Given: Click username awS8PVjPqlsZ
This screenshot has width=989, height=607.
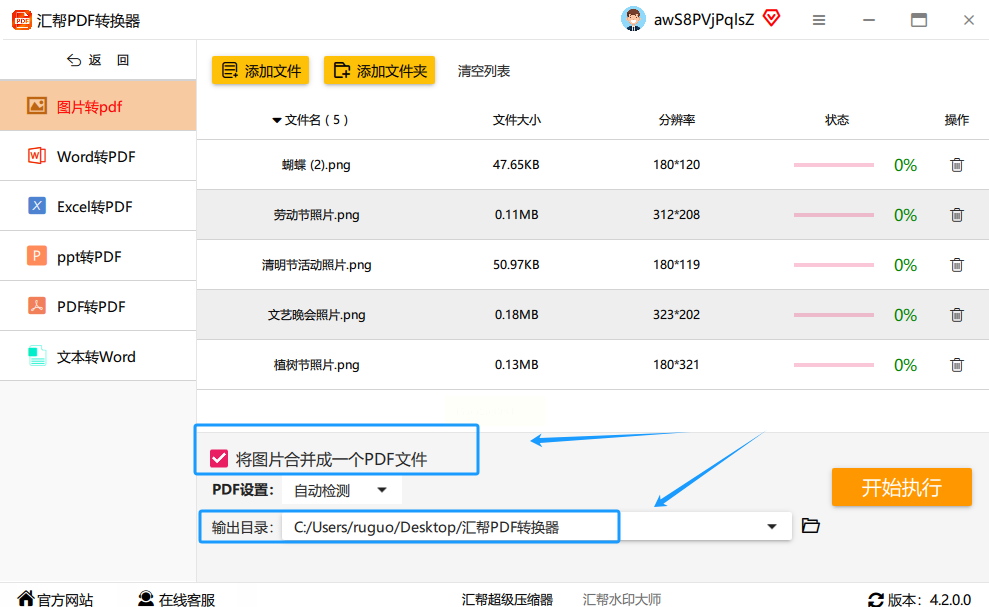Looking at the screenshot, I should tap(704, 20).
